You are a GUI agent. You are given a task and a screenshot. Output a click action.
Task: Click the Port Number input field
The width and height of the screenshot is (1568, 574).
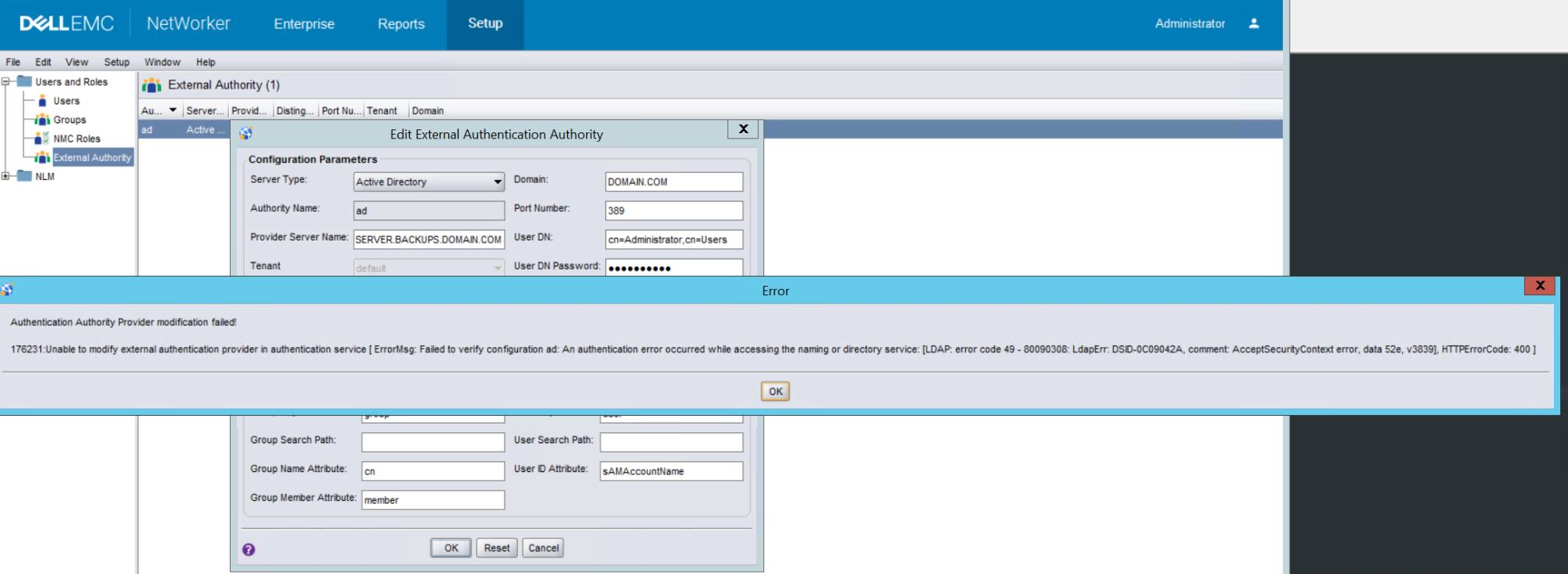click(x=674, y=211)
